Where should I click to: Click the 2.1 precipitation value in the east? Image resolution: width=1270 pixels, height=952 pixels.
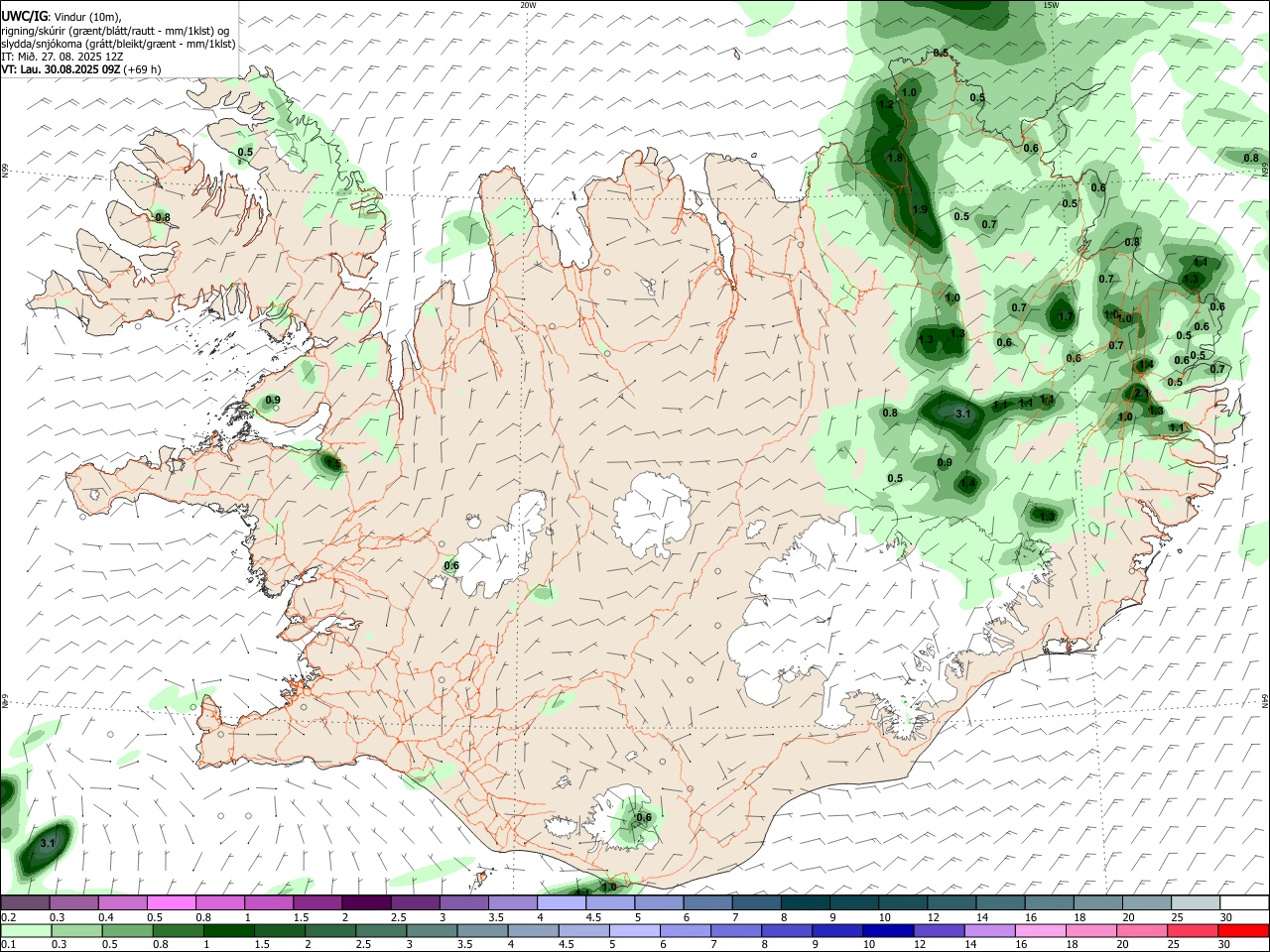click(1141, 394)
